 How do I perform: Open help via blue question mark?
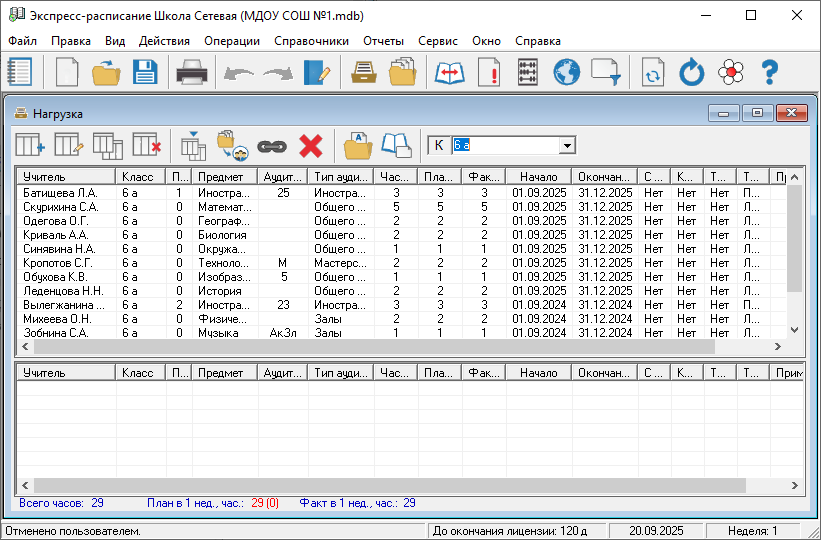click(x=770, y=72)
